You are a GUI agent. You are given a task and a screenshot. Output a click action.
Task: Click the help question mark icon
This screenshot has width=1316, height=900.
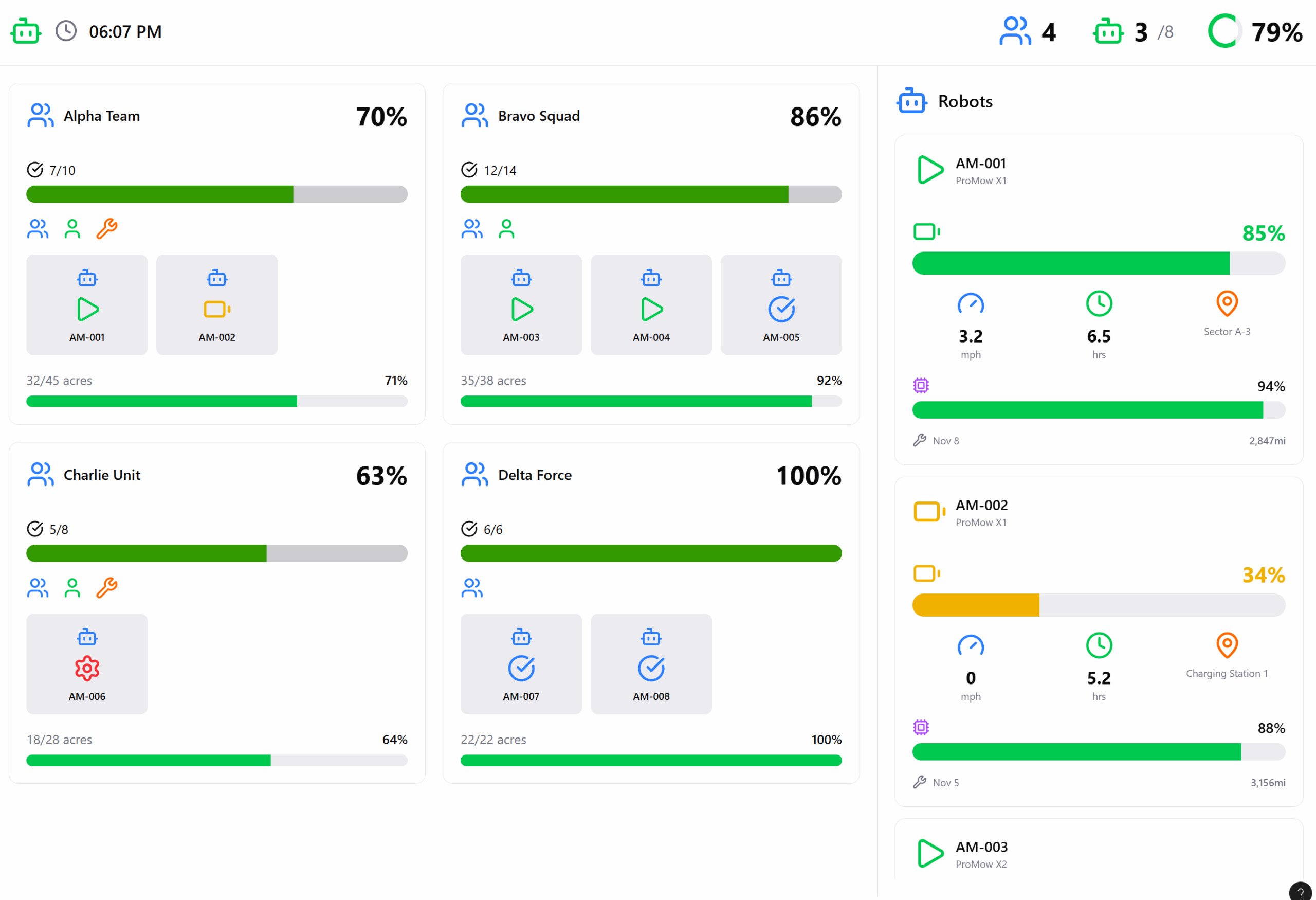click(x=1301, y=892)
